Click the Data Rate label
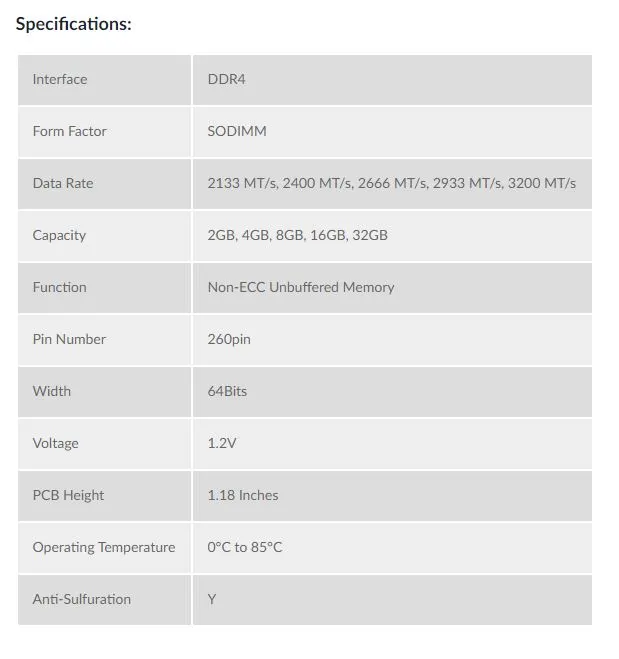 click(63, 183)
